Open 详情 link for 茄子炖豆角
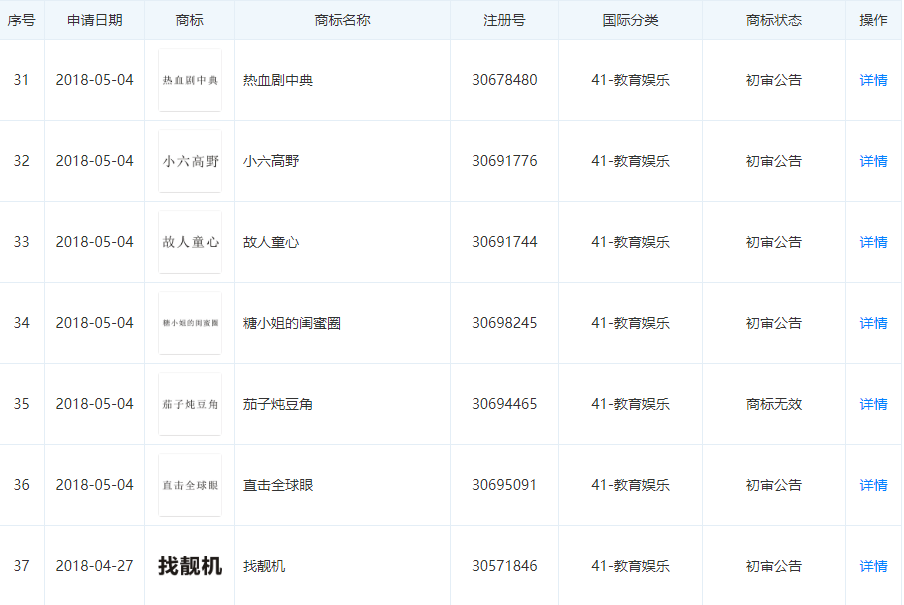 (x=873, y=404)
